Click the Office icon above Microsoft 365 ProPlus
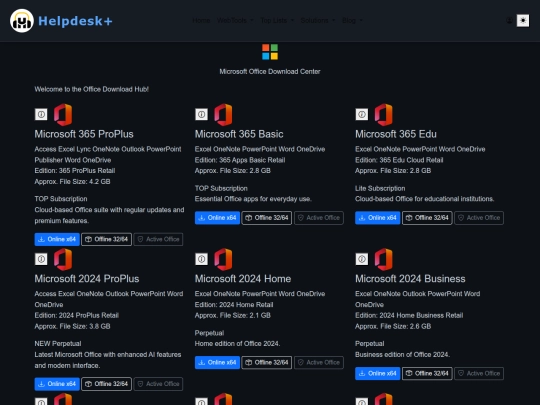 point(63,115)
